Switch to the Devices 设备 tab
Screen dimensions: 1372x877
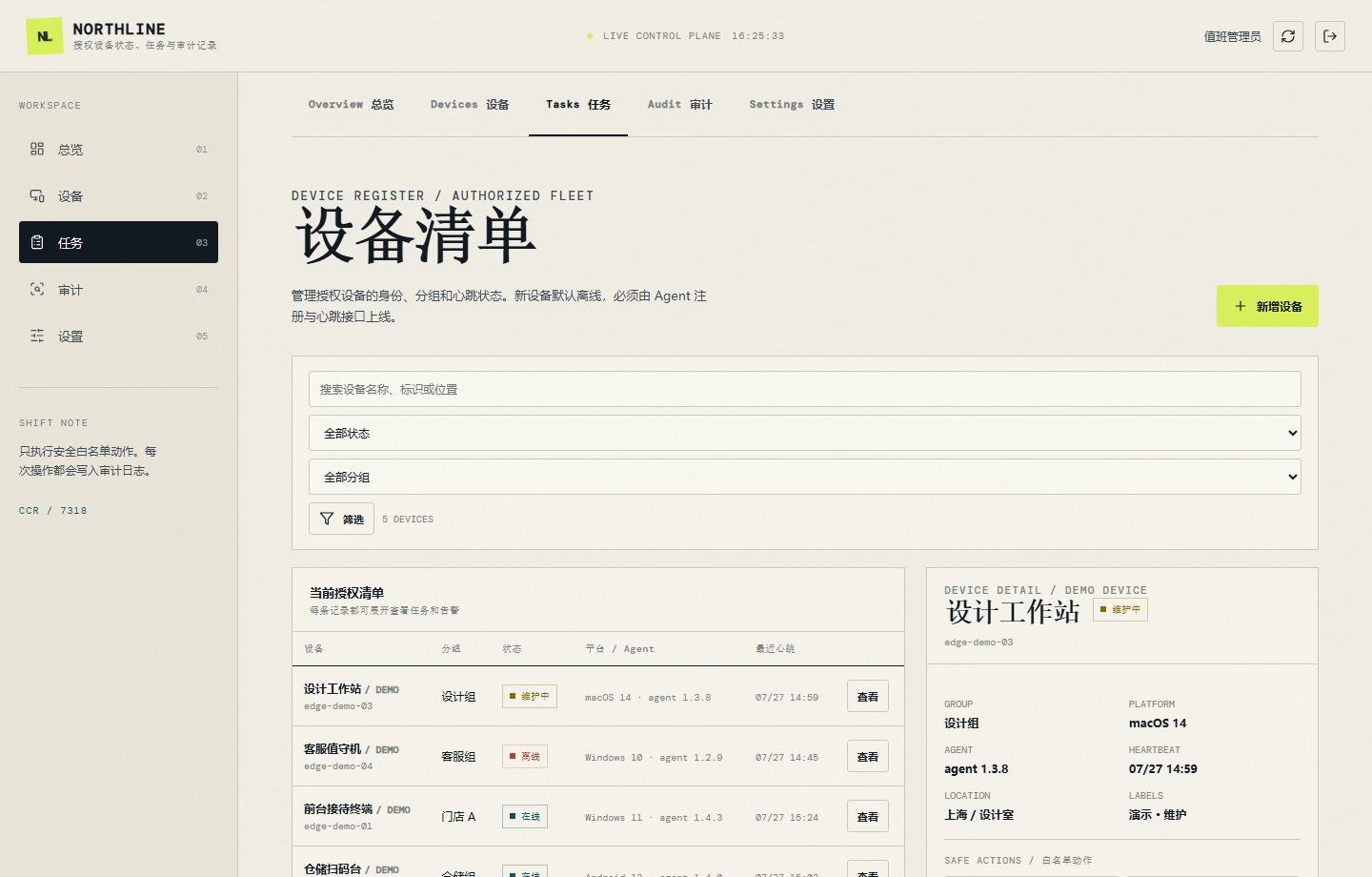470,105
